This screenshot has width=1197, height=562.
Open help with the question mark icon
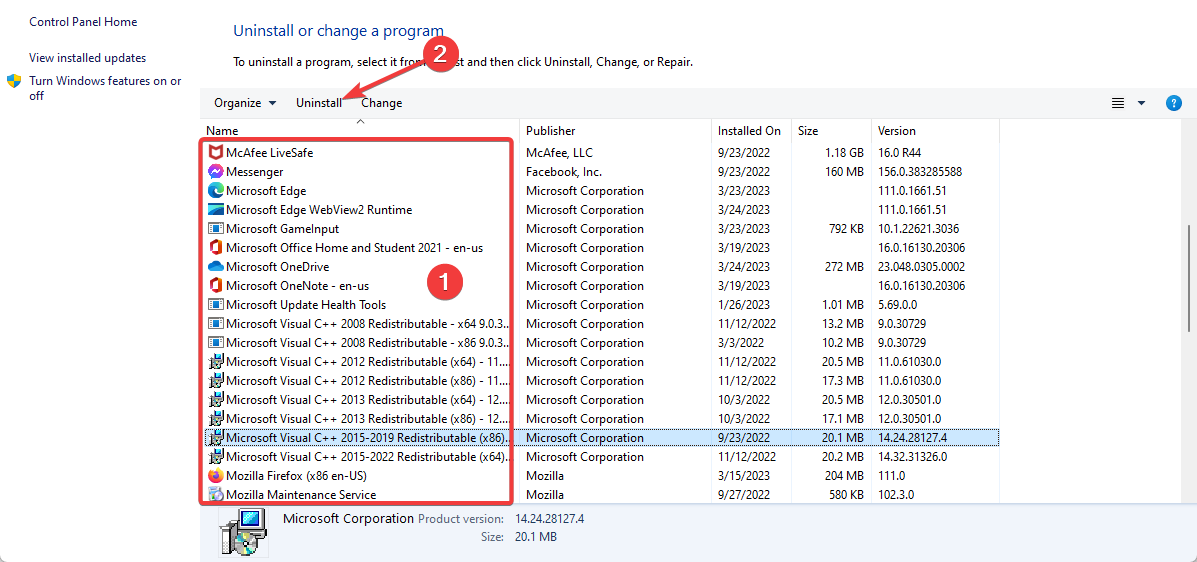point(1174,103)
